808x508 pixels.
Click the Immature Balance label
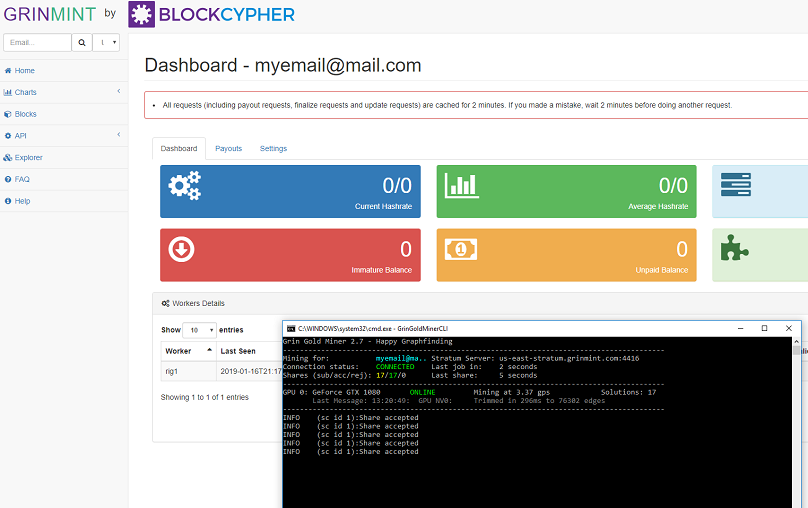point(381,270)
